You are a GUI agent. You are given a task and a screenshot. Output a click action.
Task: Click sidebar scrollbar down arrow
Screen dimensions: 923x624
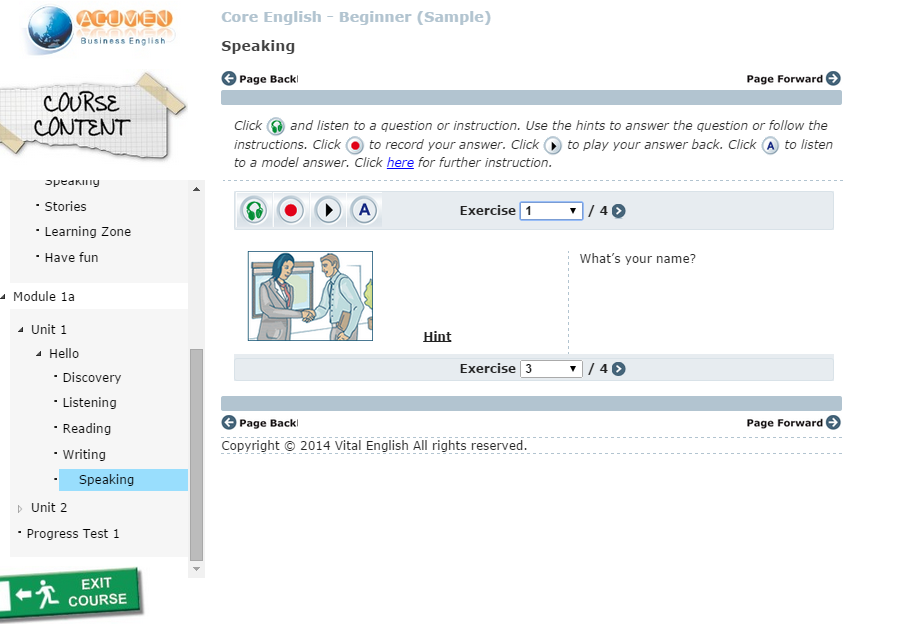point(197,569)
